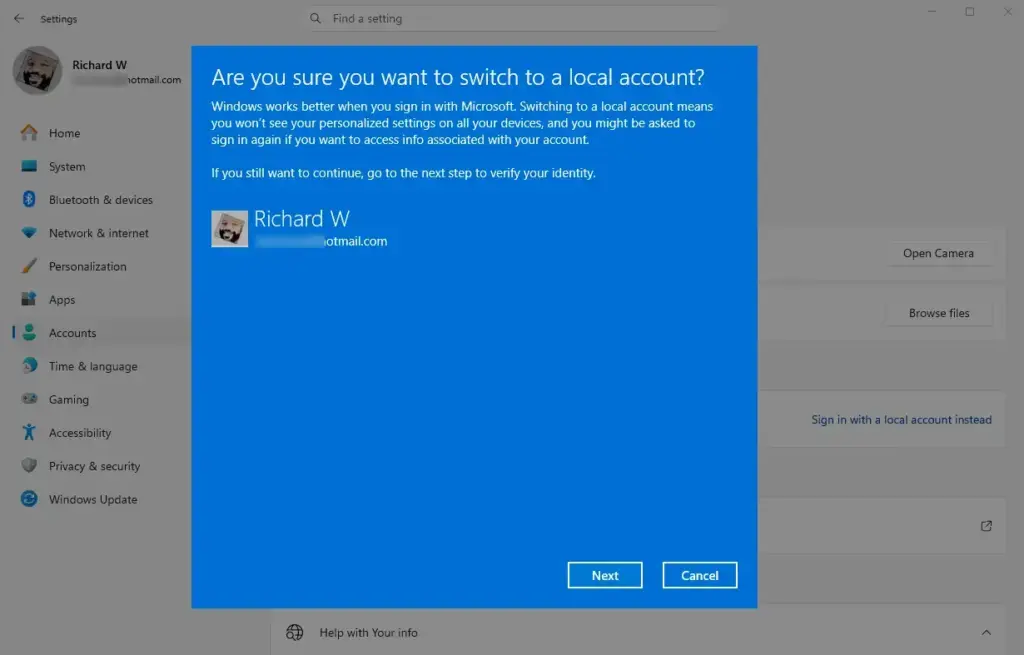Minimize the Settings window
The image size is (1024, 655).
point(932,12)
